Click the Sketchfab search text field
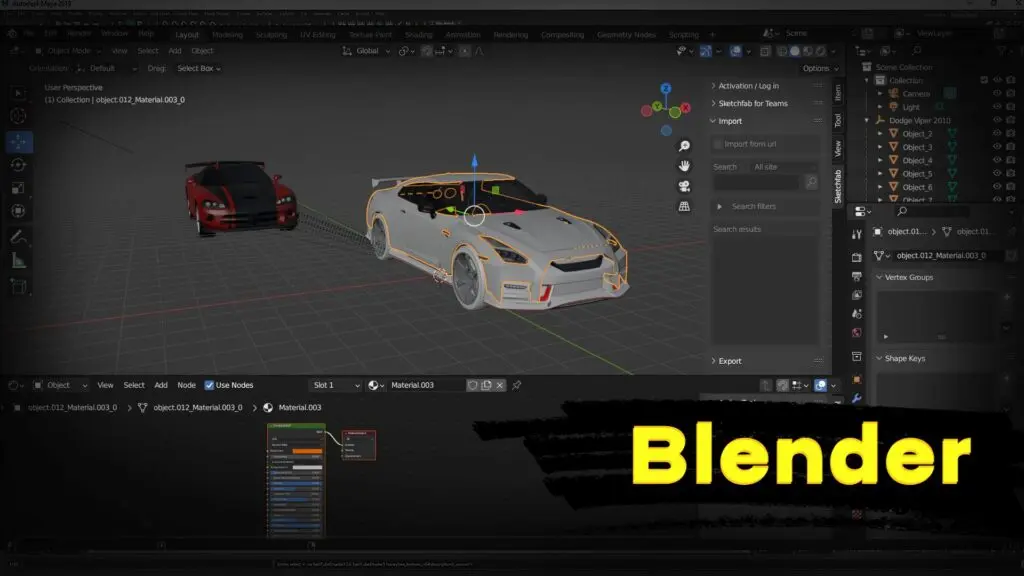 point(756,182)
